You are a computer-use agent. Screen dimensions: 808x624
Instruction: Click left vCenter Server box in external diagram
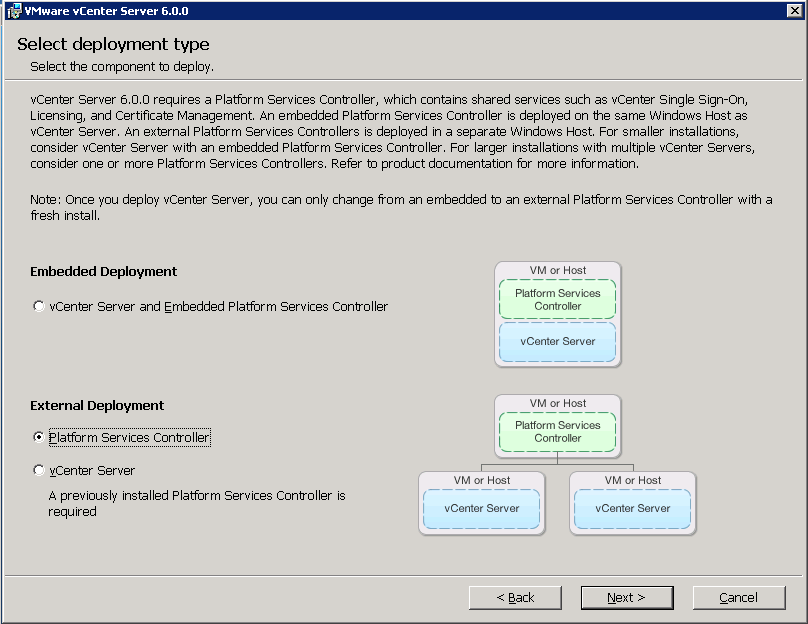click(x=482, y=509)
